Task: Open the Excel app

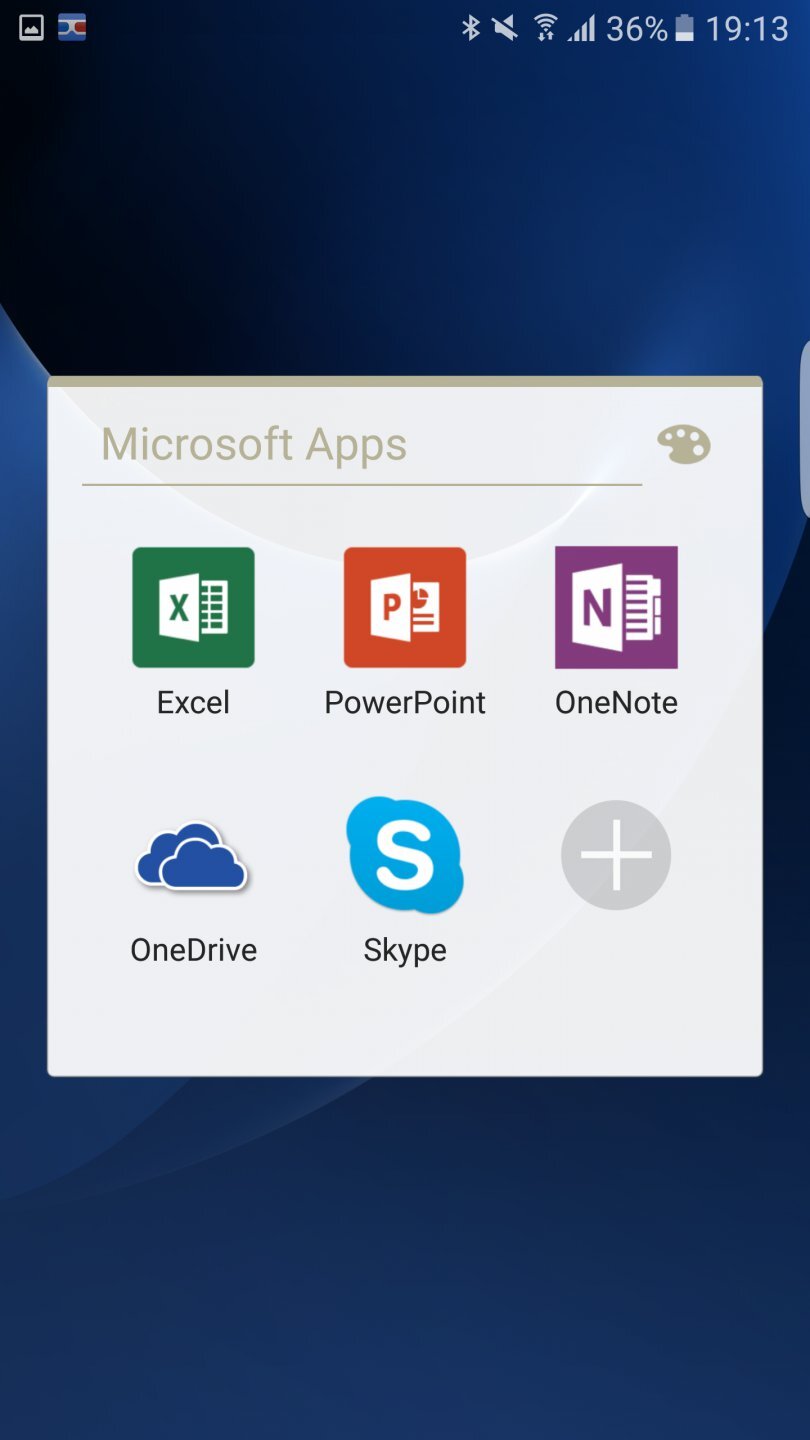Action: (x=193, y=607)
